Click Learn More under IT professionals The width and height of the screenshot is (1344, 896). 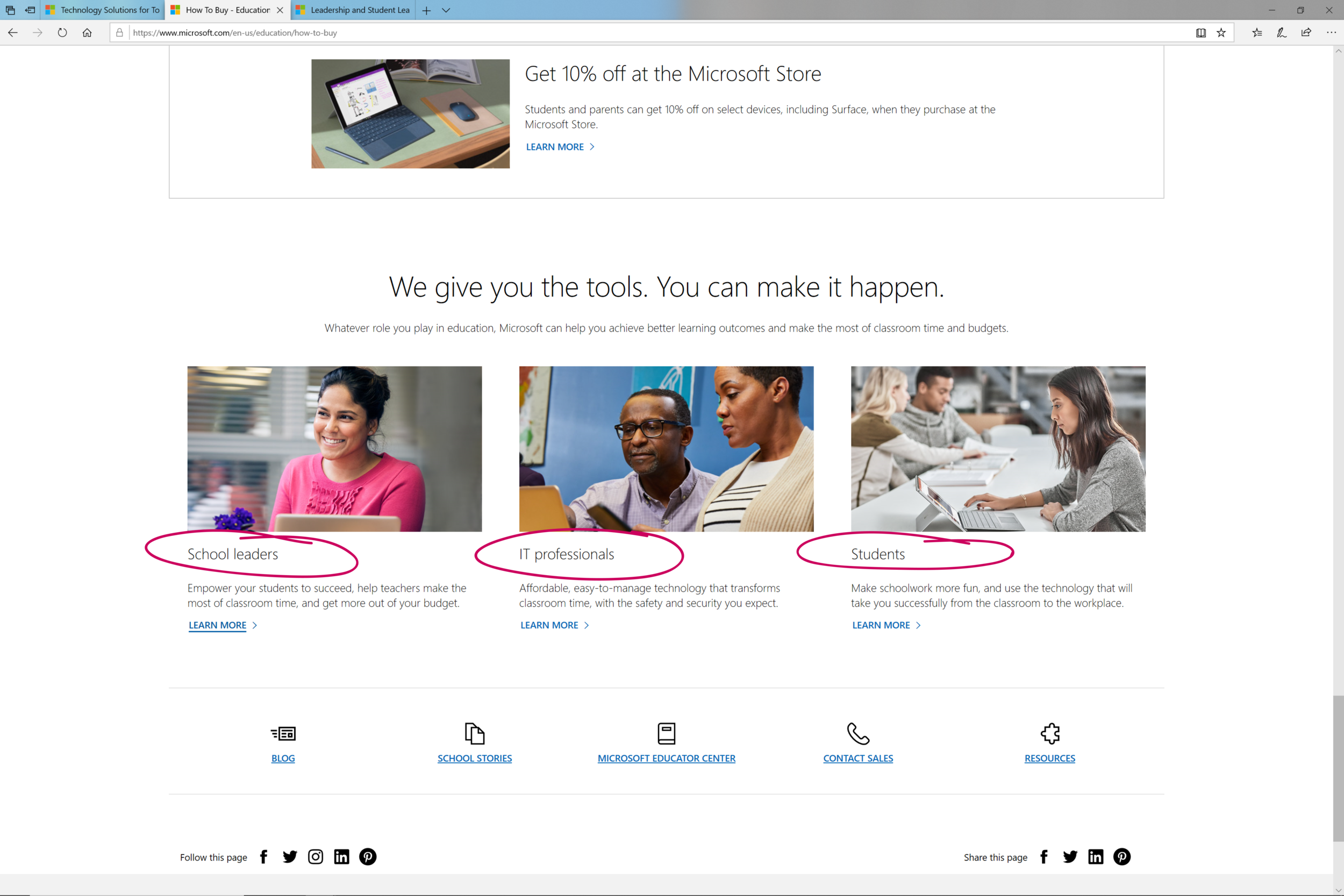coord(554,625)
